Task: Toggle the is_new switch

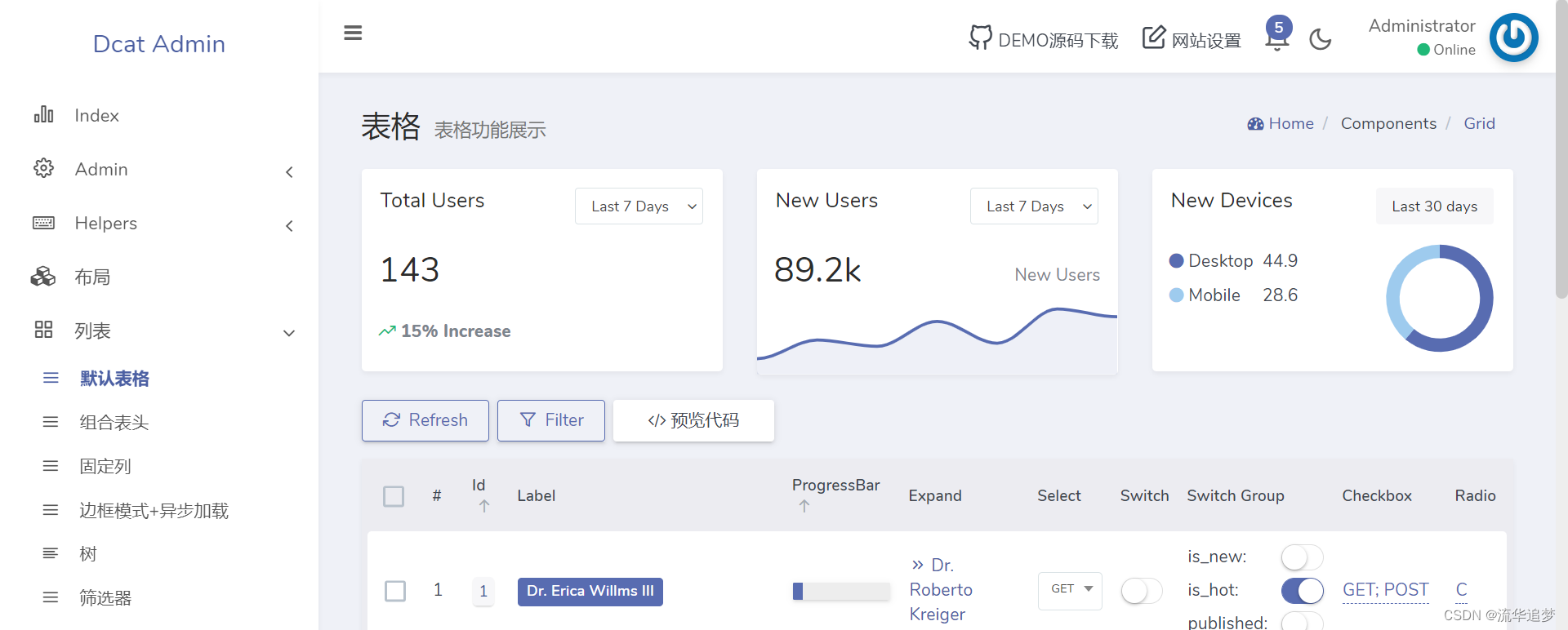Action: (1302, 557)
